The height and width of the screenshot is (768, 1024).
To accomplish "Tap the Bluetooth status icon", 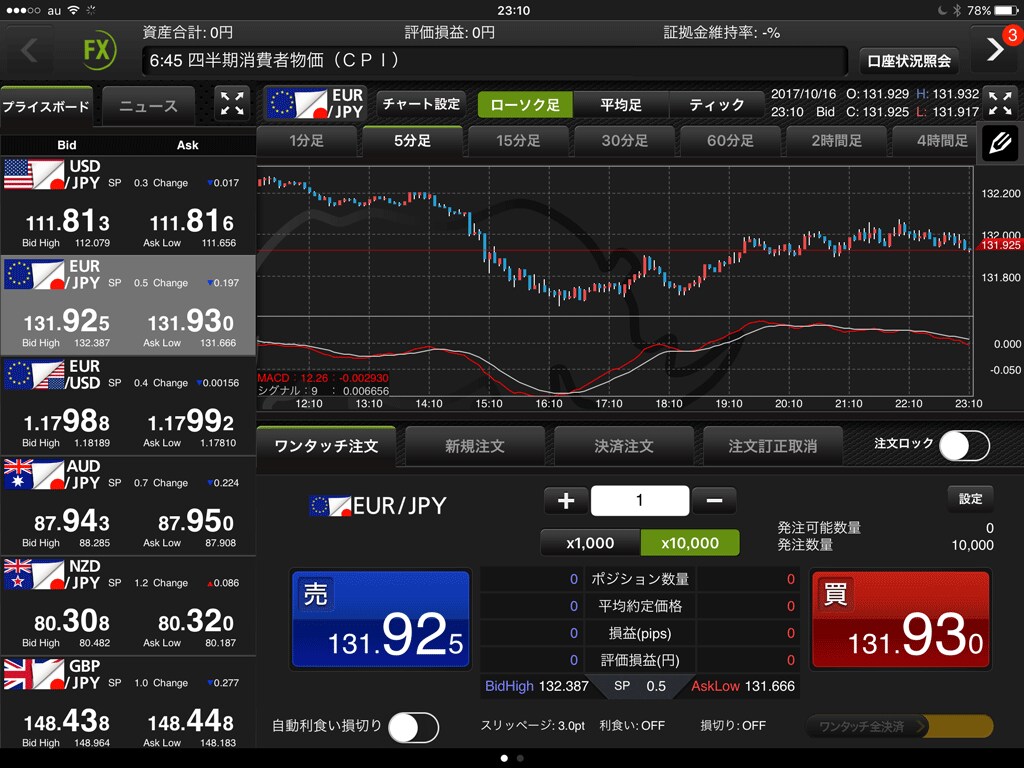I will pos(957,10).
